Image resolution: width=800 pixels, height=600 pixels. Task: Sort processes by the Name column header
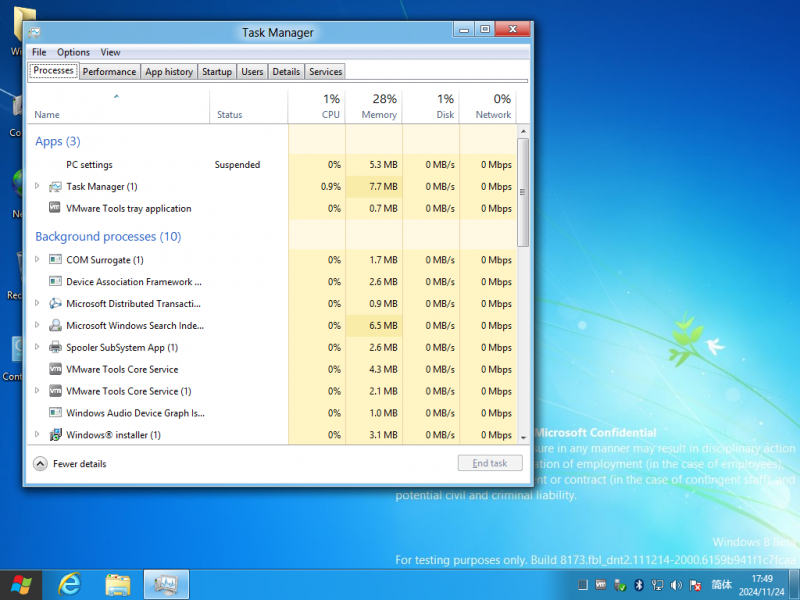pyautogui.click(x=118, y=107)
